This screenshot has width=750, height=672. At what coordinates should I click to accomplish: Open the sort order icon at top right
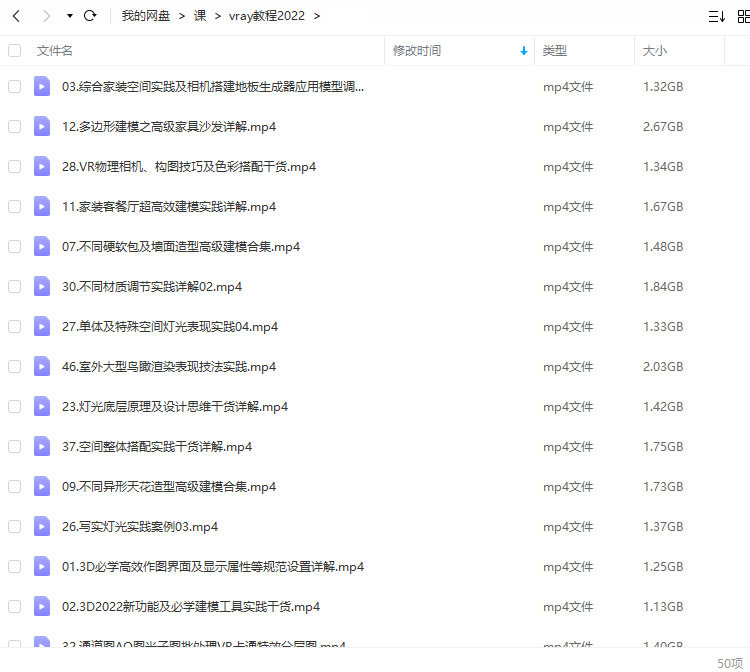[x=716, y=16]
